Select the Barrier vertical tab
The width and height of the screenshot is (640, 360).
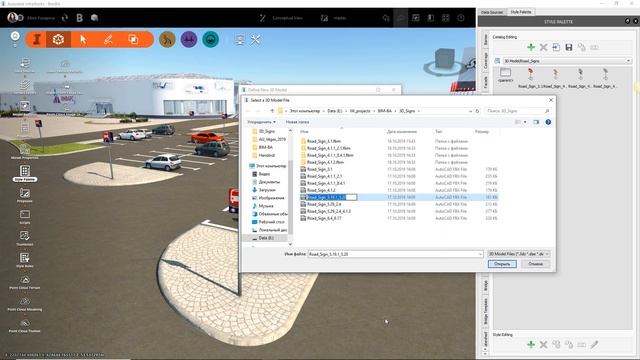pos(486,40)
